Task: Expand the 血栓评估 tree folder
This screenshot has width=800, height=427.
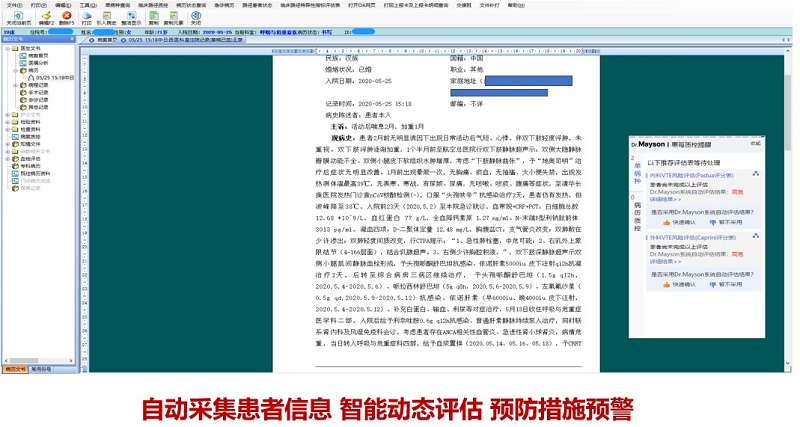Action: [8, 159]
